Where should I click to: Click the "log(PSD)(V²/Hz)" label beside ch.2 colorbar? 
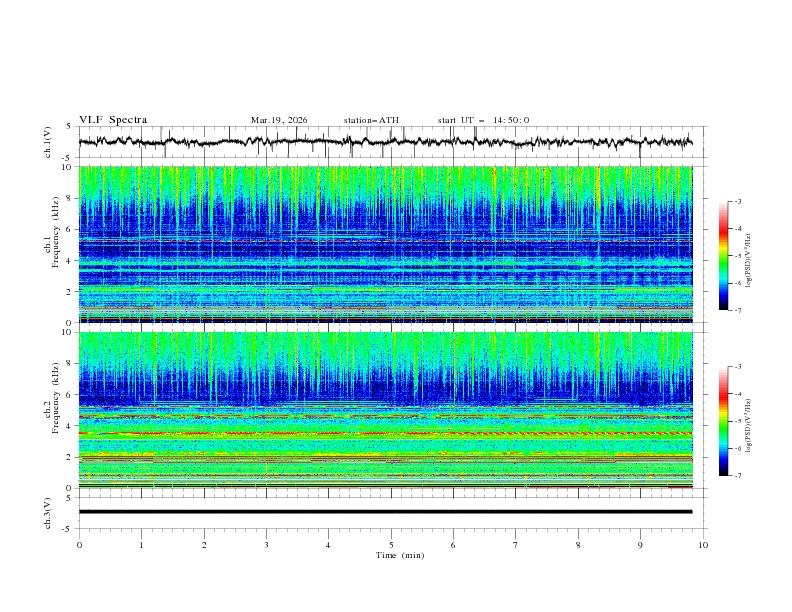749,426
